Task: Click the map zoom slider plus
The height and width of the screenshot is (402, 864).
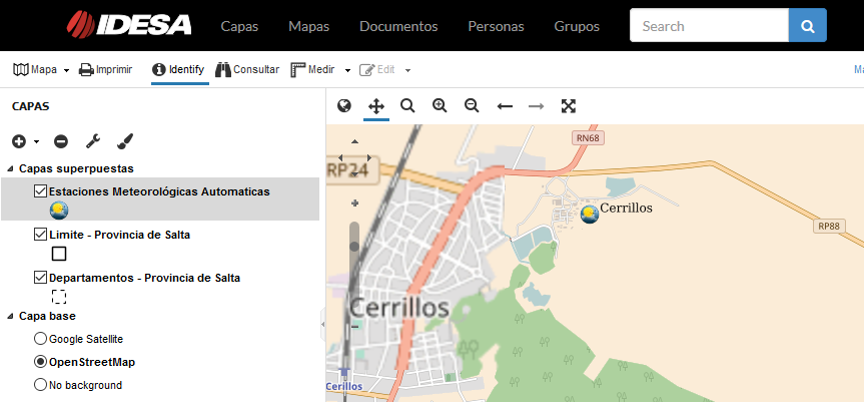Action: coord(354,204)
